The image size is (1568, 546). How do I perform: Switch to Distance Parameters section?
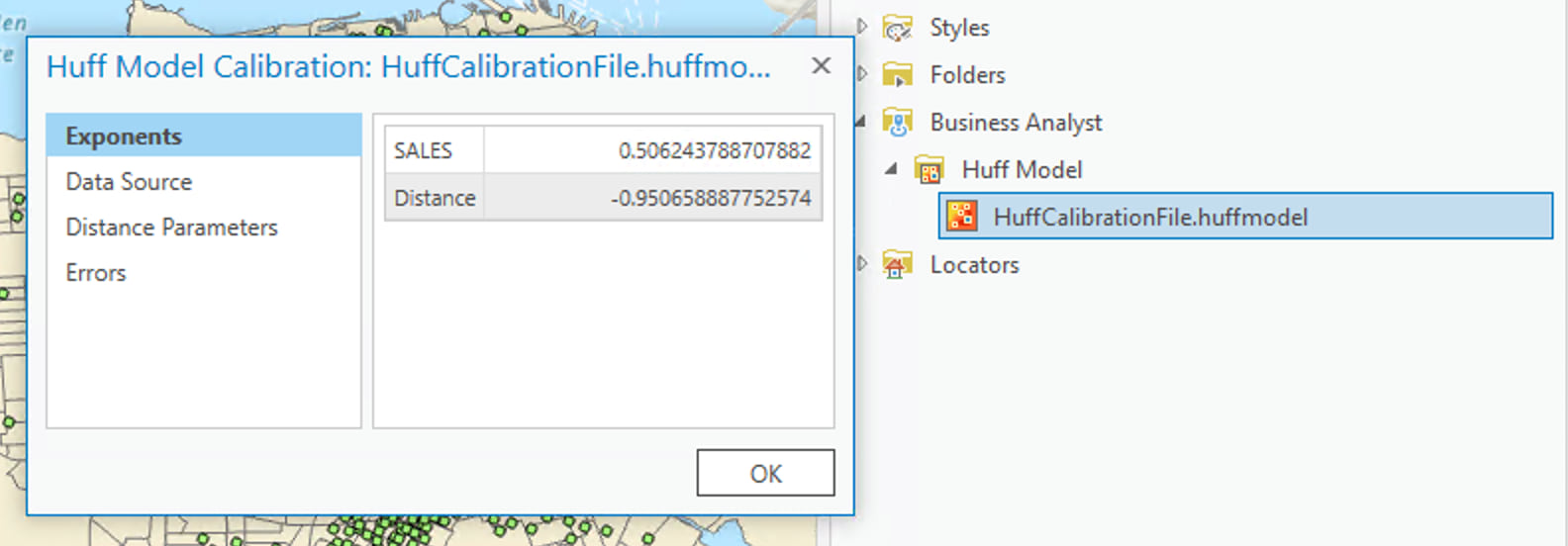pyautogui.click(x=171, y=227)
